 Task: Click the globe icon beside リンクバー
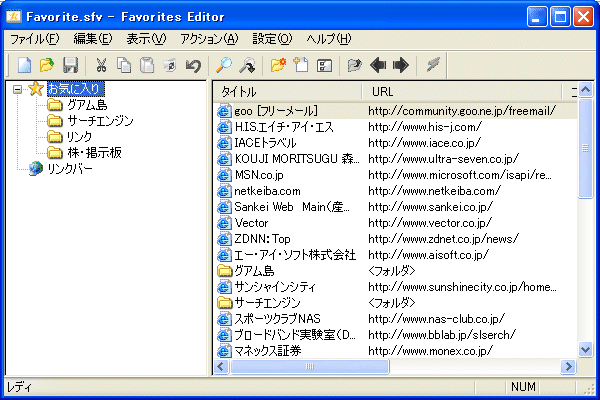[36, 168]
